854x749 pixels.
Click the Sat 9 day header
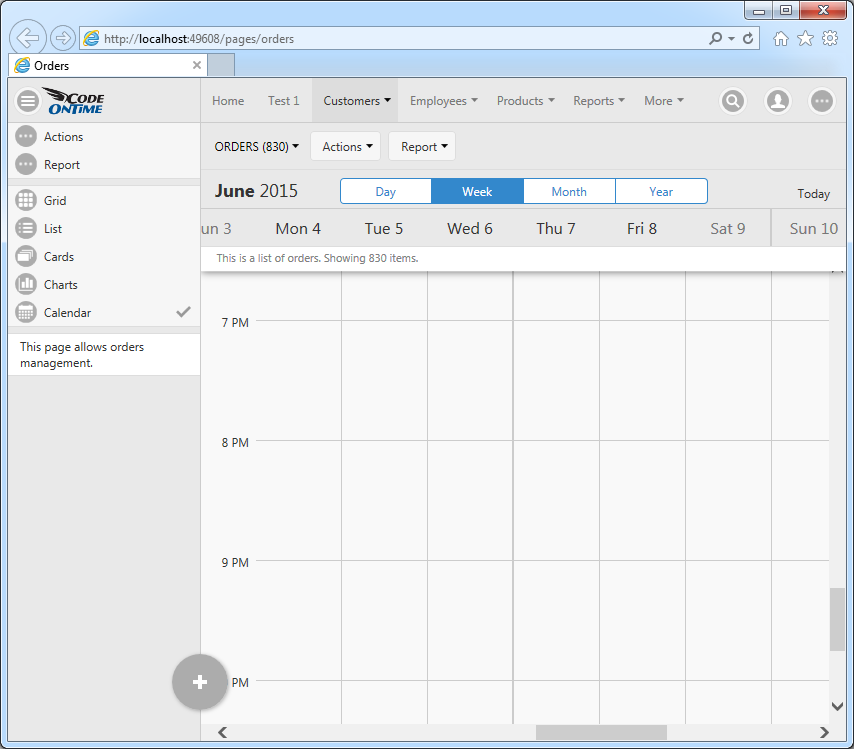point(728,229)
